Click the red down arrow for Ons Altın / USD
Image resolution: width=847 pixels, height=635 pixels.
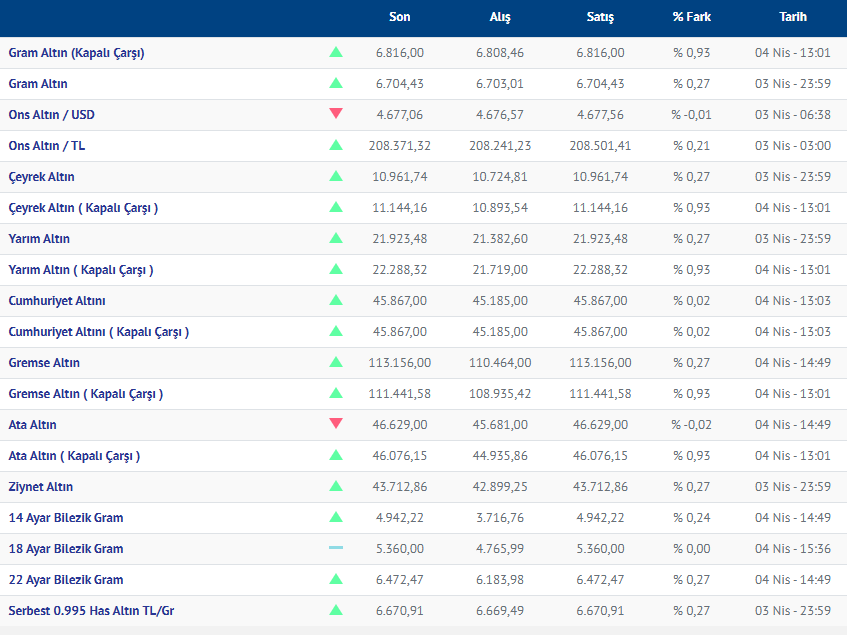[336, 114]
